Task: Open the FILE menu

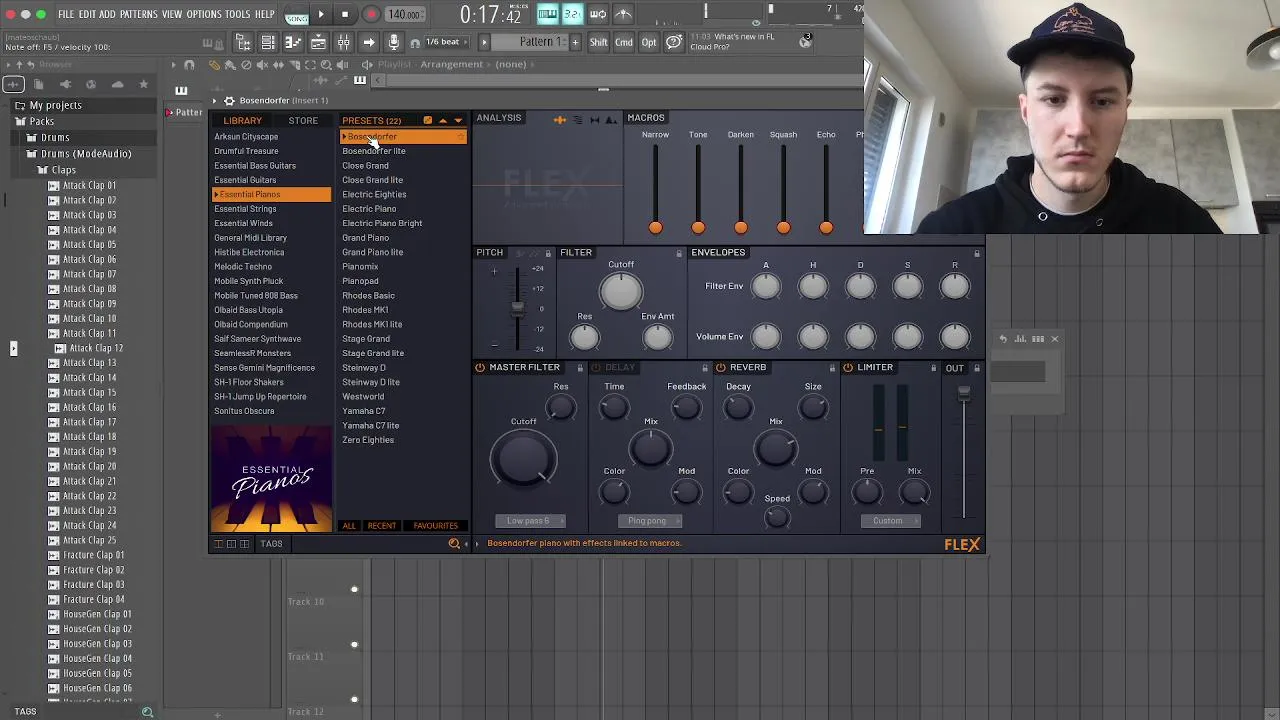Action: [x=66, y=14]
